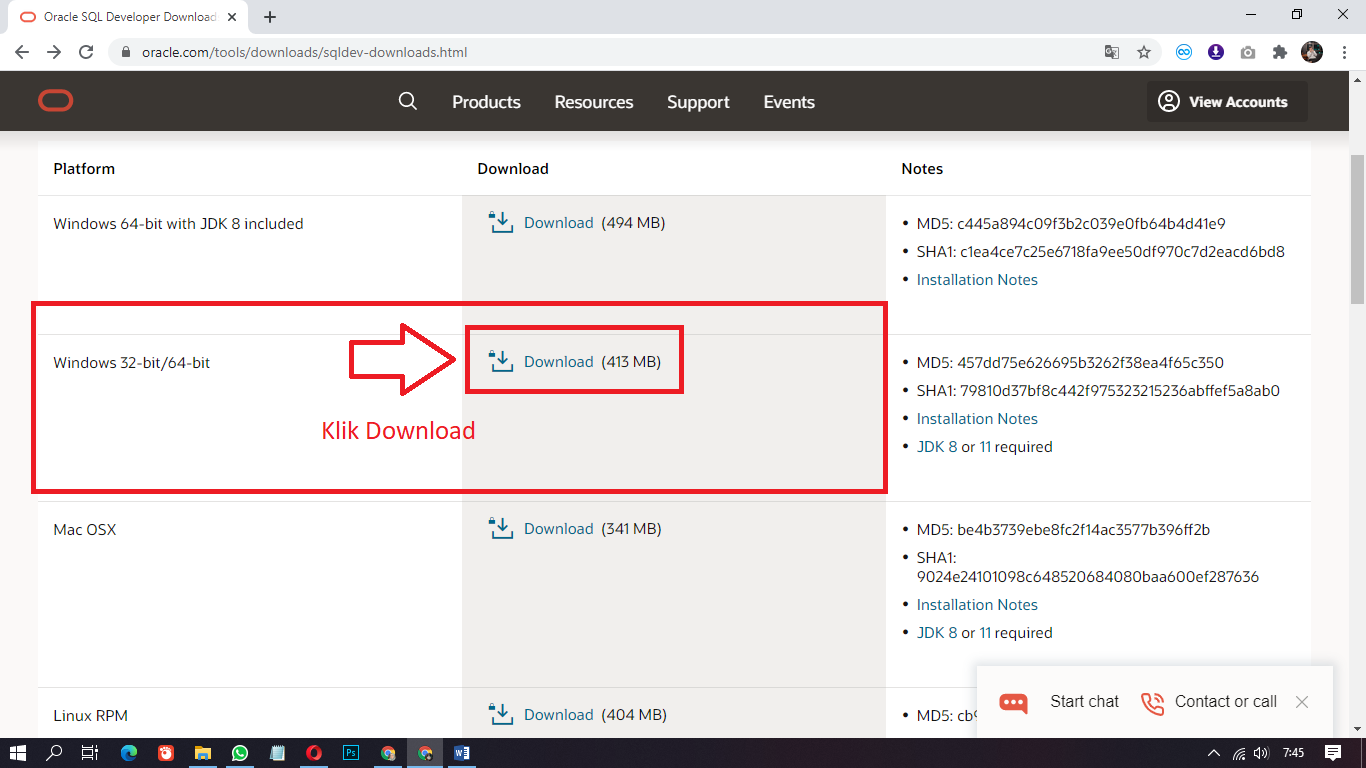Open File Explorer from the taskbar
The height and width of the screenshot is (768, 1366).
tap(203, 753)
